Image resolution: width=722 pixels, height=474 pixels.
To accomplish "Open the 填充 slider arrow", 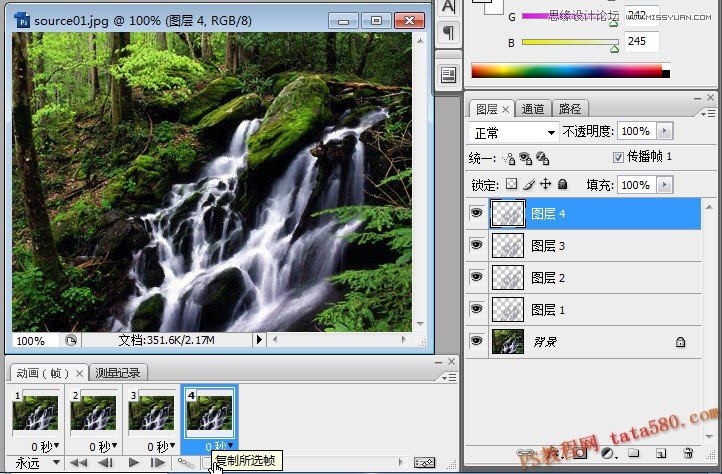I will point(664,185).
